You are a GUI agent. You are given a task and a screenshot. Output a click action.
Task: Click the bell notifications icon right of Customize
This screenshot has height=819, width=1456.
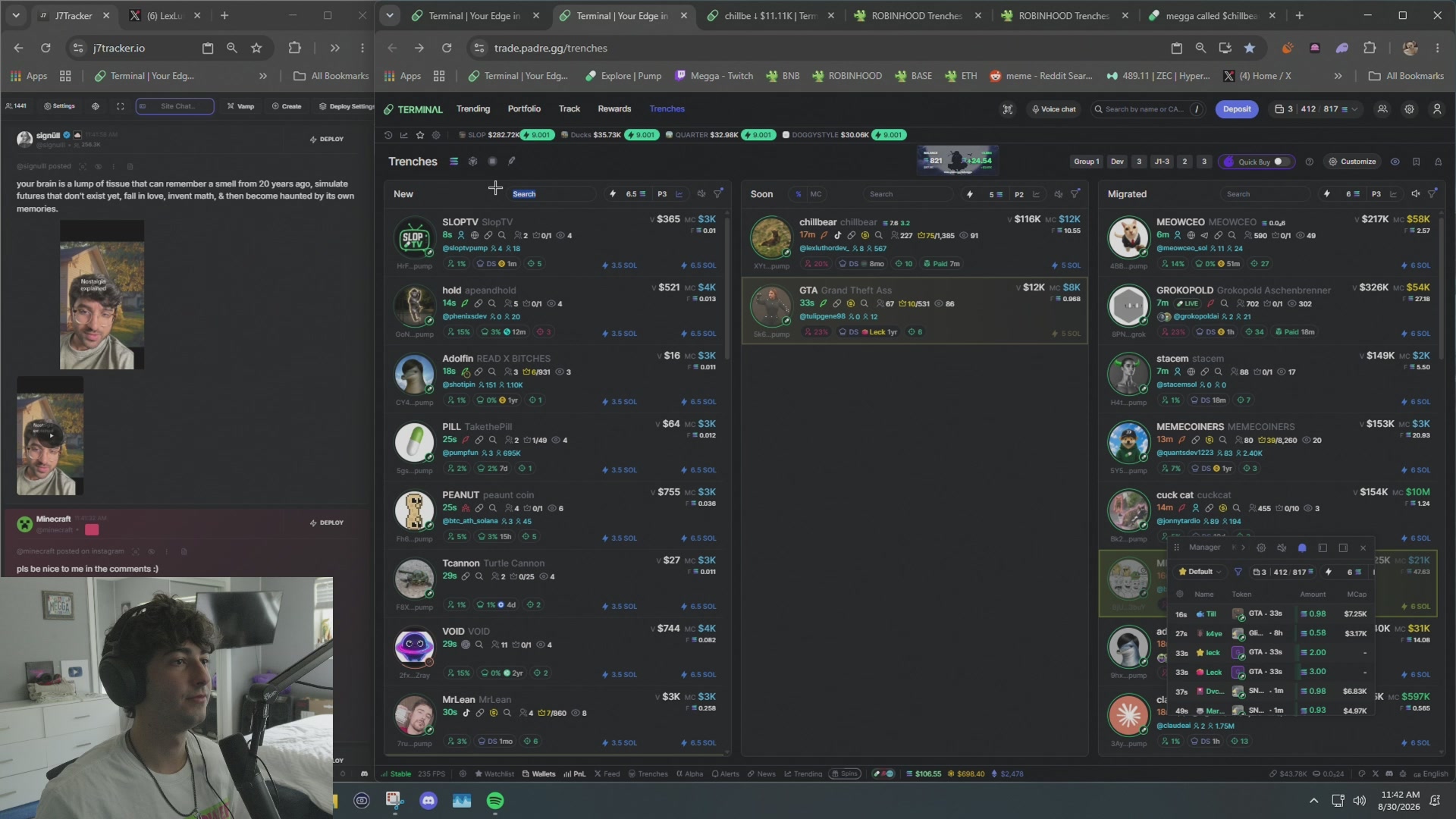1439,162
